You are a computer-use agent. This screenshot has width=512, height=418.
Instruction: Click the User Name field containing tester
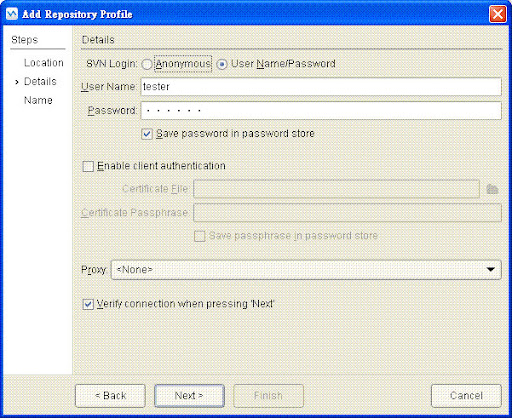321,87
